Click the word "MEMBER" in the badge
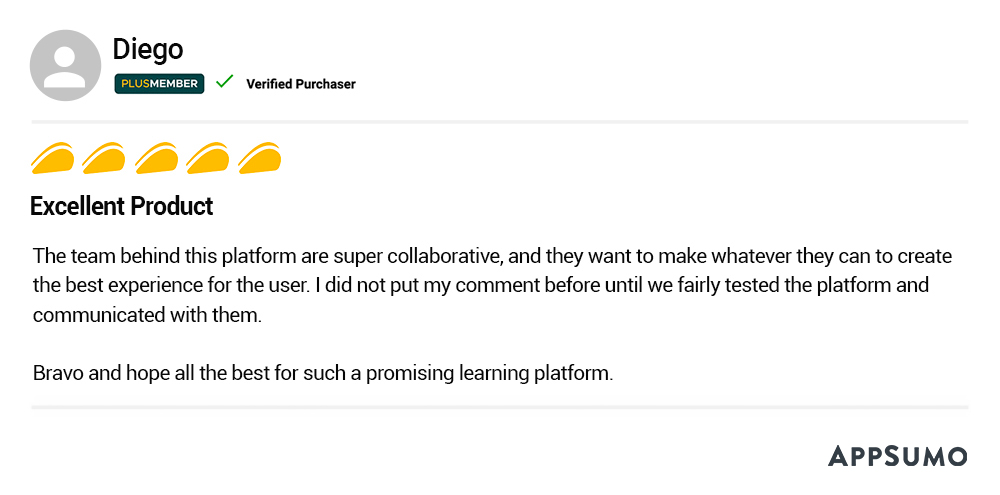The image size is (1000, 495). (174, 84)
